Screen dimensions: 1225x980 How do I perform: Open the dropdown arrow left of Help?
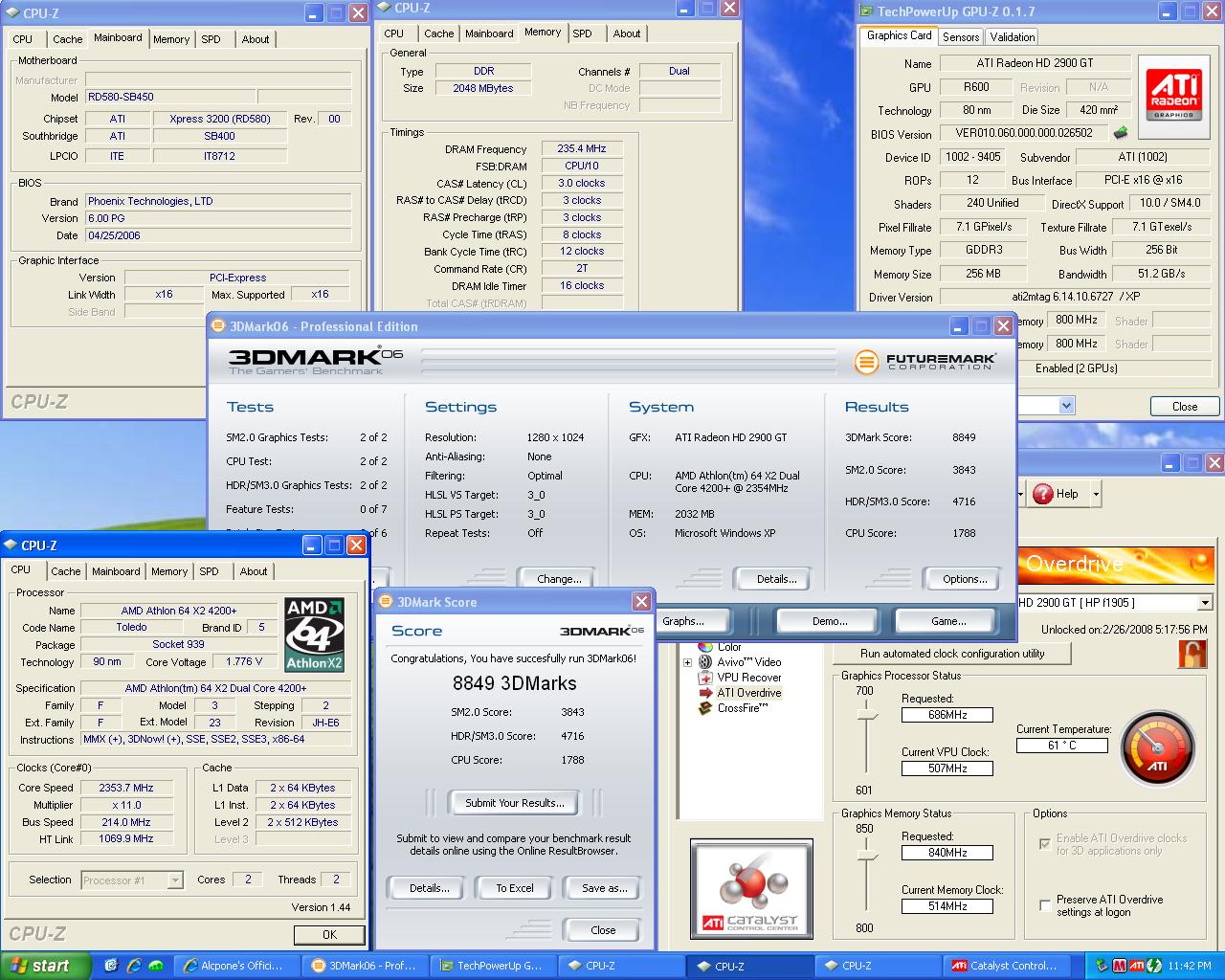[x=1020, y=494]
